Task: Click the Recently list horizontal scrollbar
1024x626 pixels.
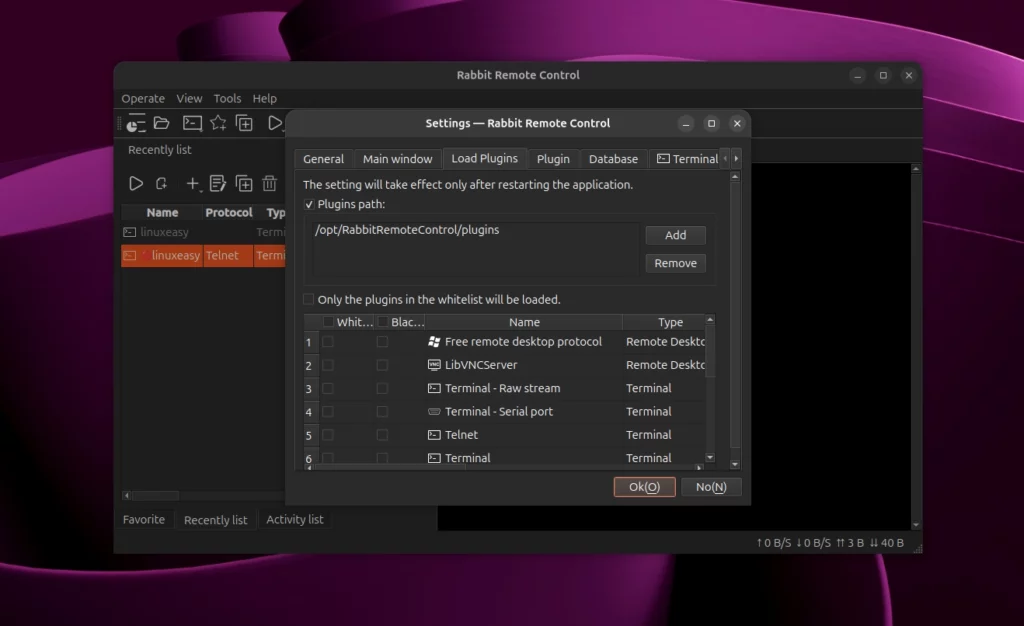Action: (155, 495)
